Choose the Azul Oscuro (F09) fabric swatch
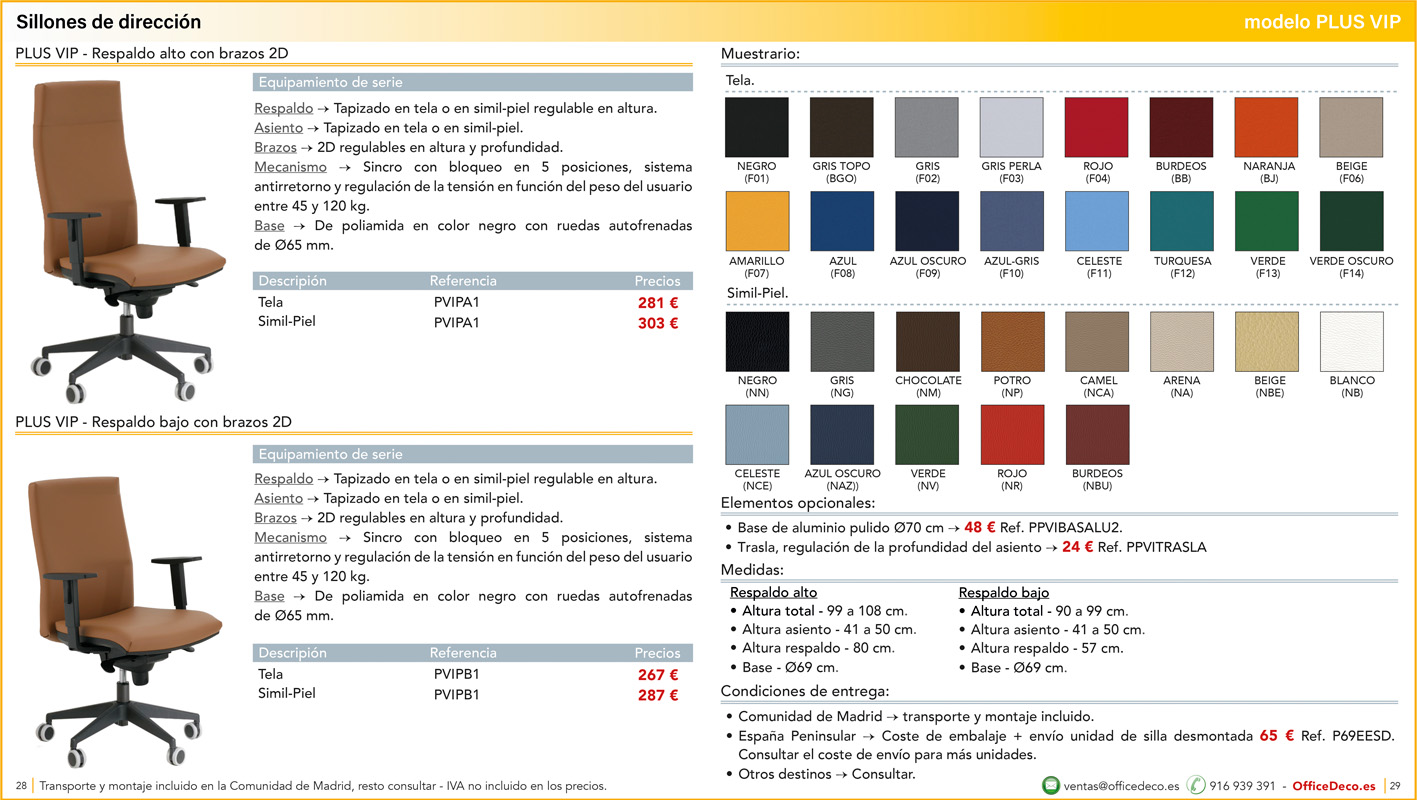The height and width of the screenshot is (800, 1417). pyautogui.click(x=927, y=221)
